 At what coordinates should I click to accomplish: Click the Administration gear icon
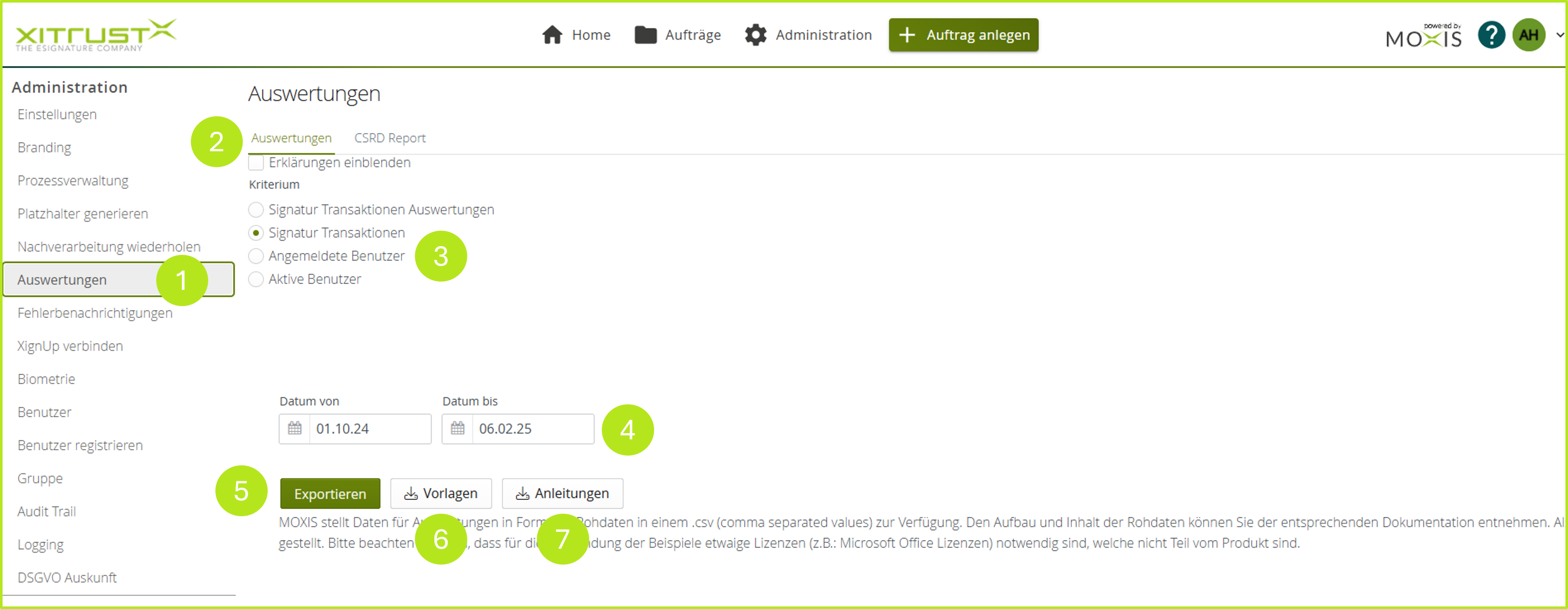pyautogui.click(x=755, y=35)
